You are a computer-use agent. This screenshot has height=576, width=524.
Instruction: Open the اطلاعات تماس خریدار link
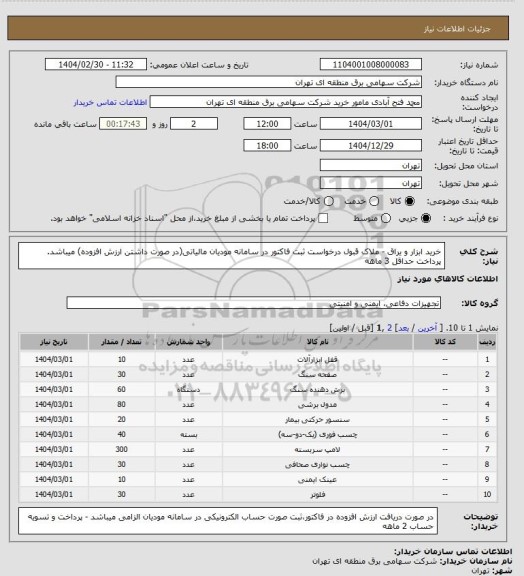click(110, 102)
